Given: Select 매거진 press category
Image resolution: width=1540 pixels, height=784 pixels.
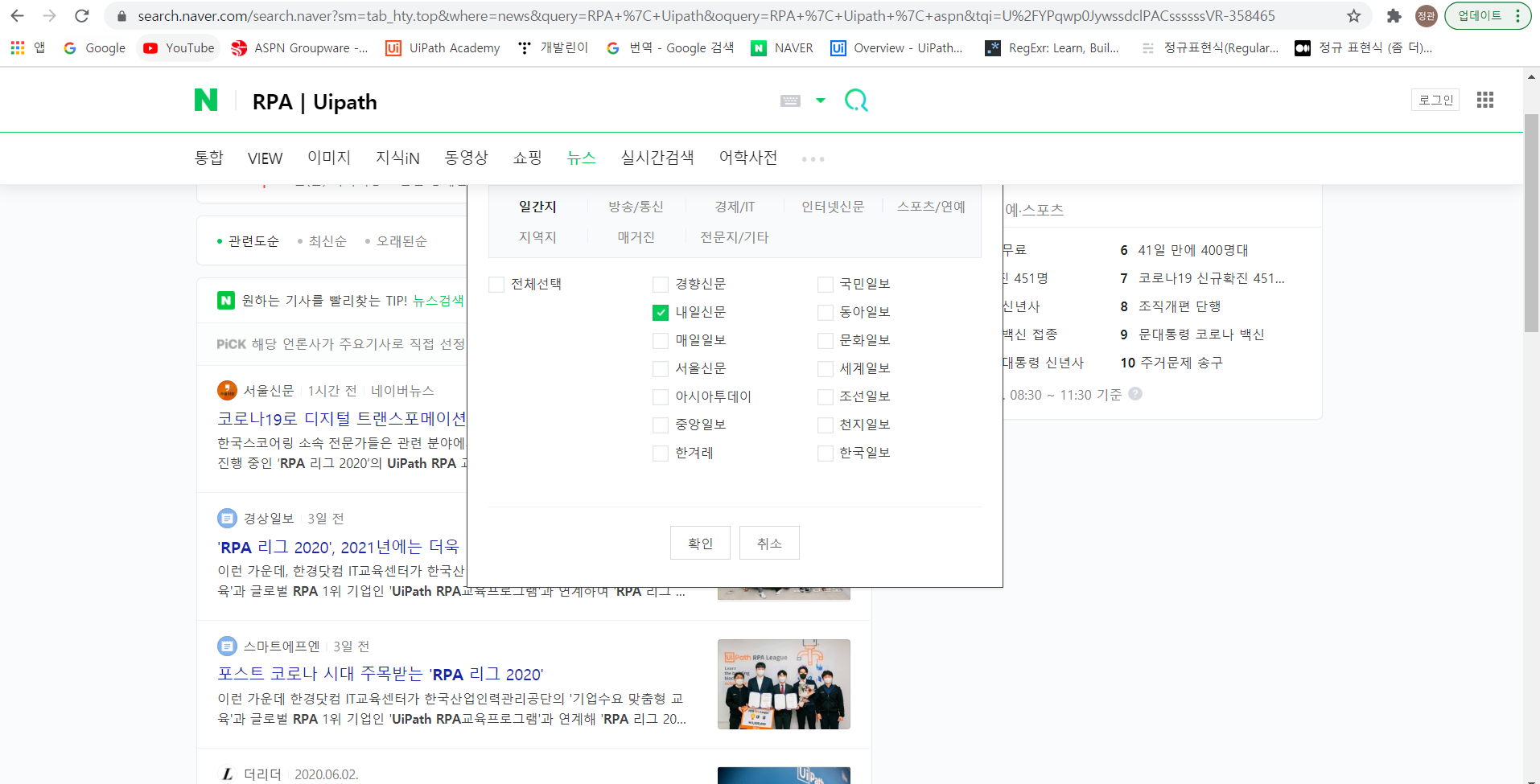Looking at the screenshot, I should [636, 237].
